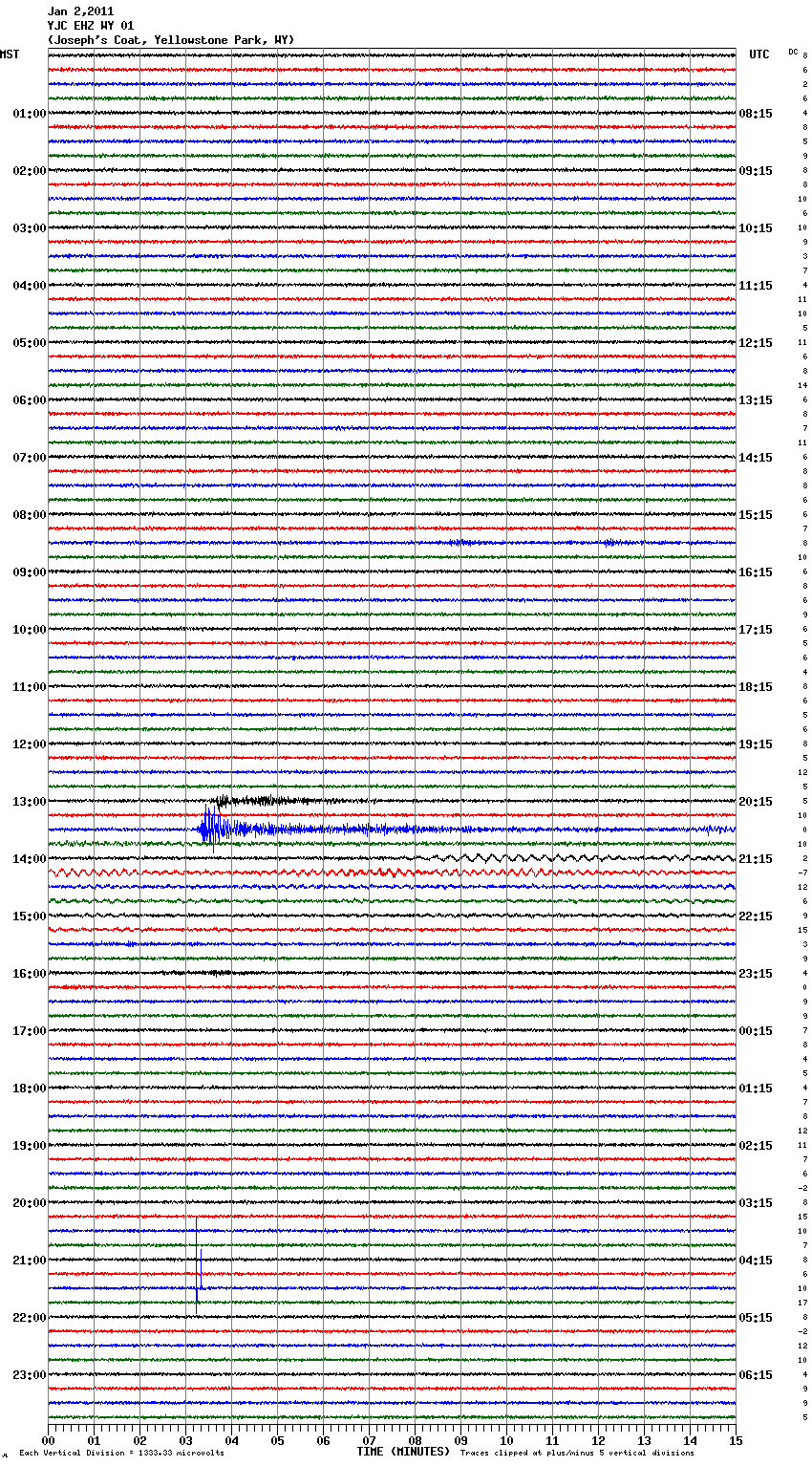
Task: Click the "06:00" MST time label
Action: (30, 400)
